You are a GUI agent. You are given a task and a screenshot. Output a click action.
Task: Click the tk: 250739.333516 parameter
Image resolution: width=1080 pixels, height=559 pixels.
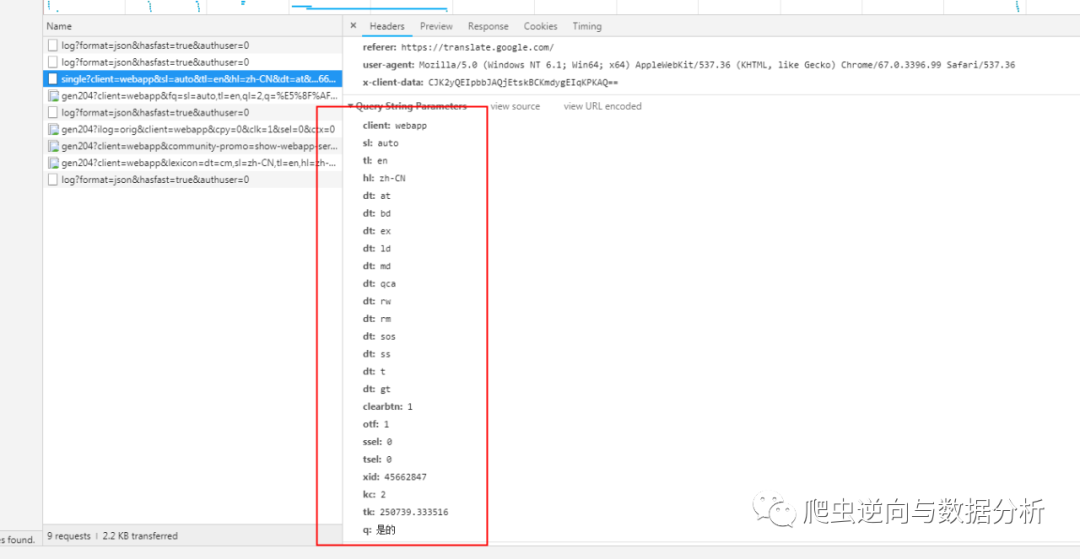click(x=406, y=512)
